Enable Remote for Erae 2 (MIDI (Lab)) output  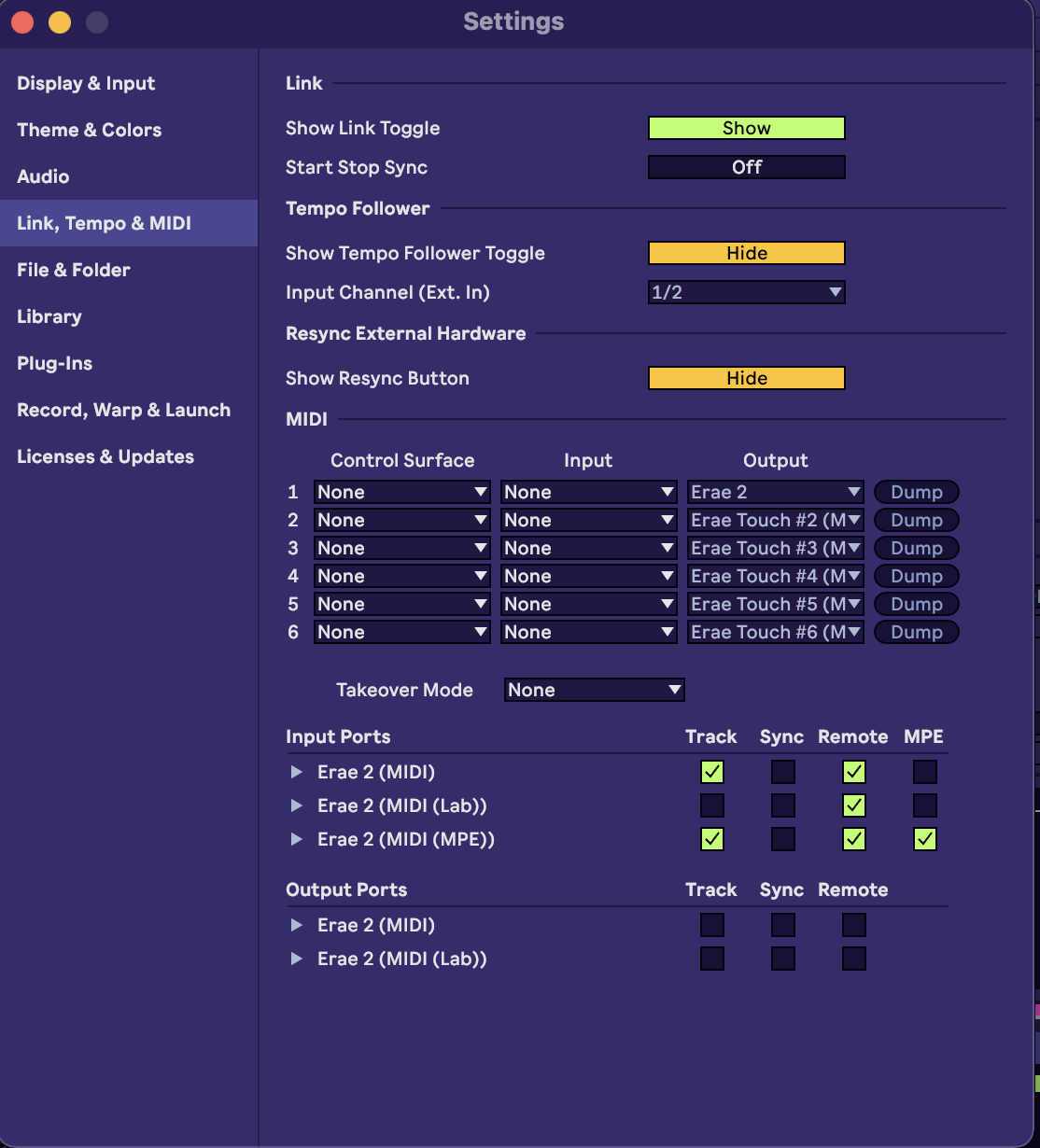[x=854, y=959]
